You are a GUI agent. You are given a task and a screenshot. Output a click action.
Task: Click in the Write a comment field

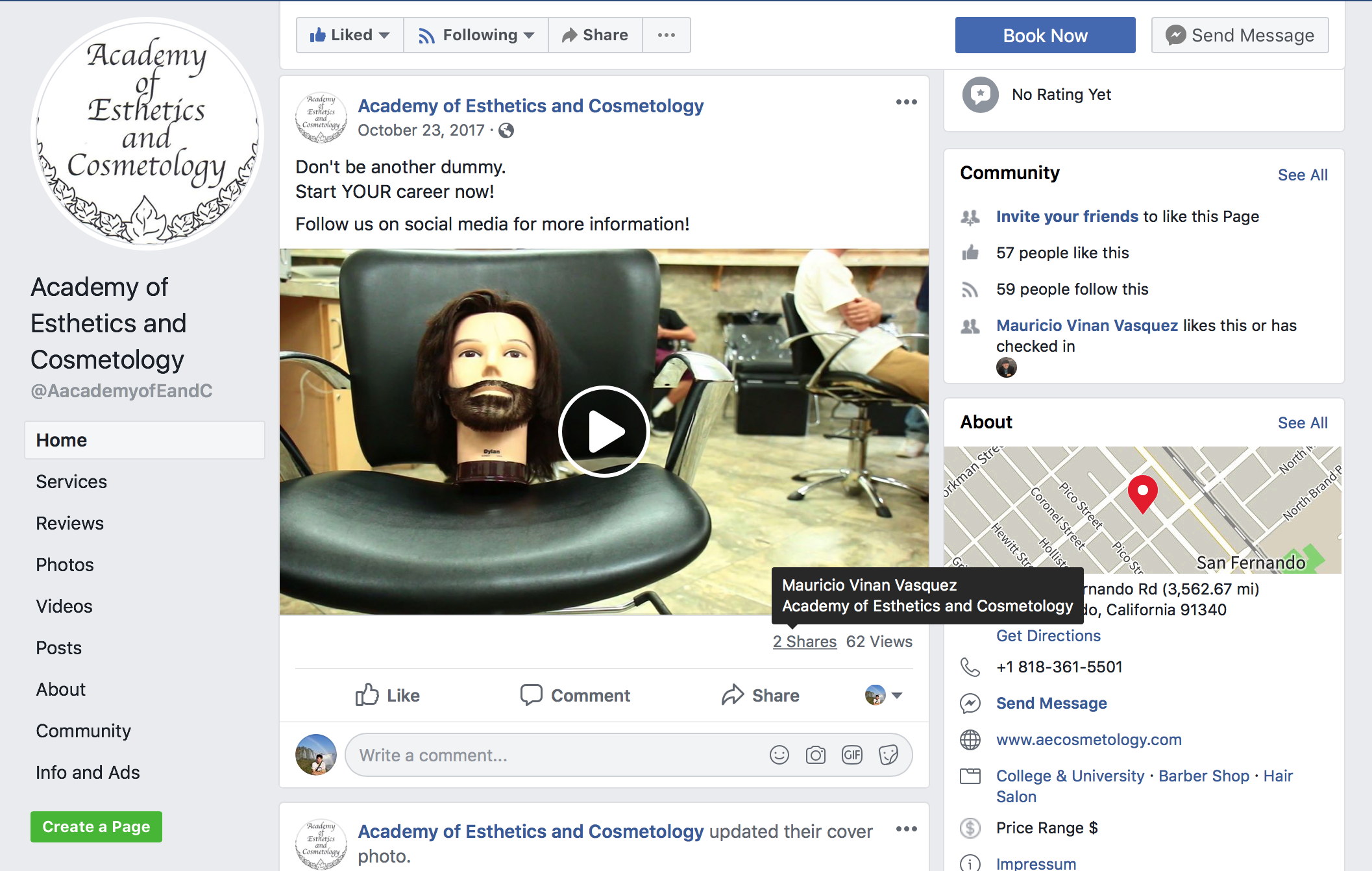click(x=628, y=755)
